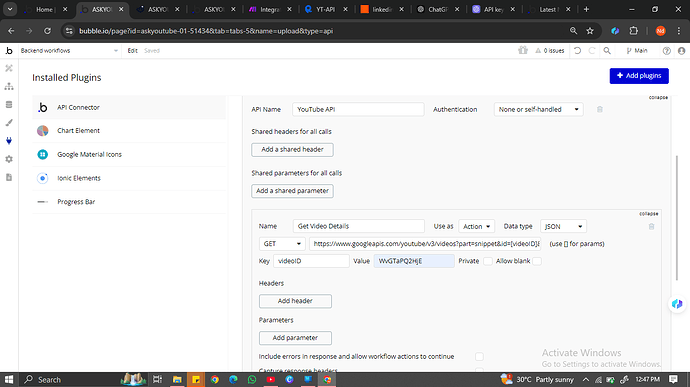Click the request URL input field
690x387 pixels.
425,243
